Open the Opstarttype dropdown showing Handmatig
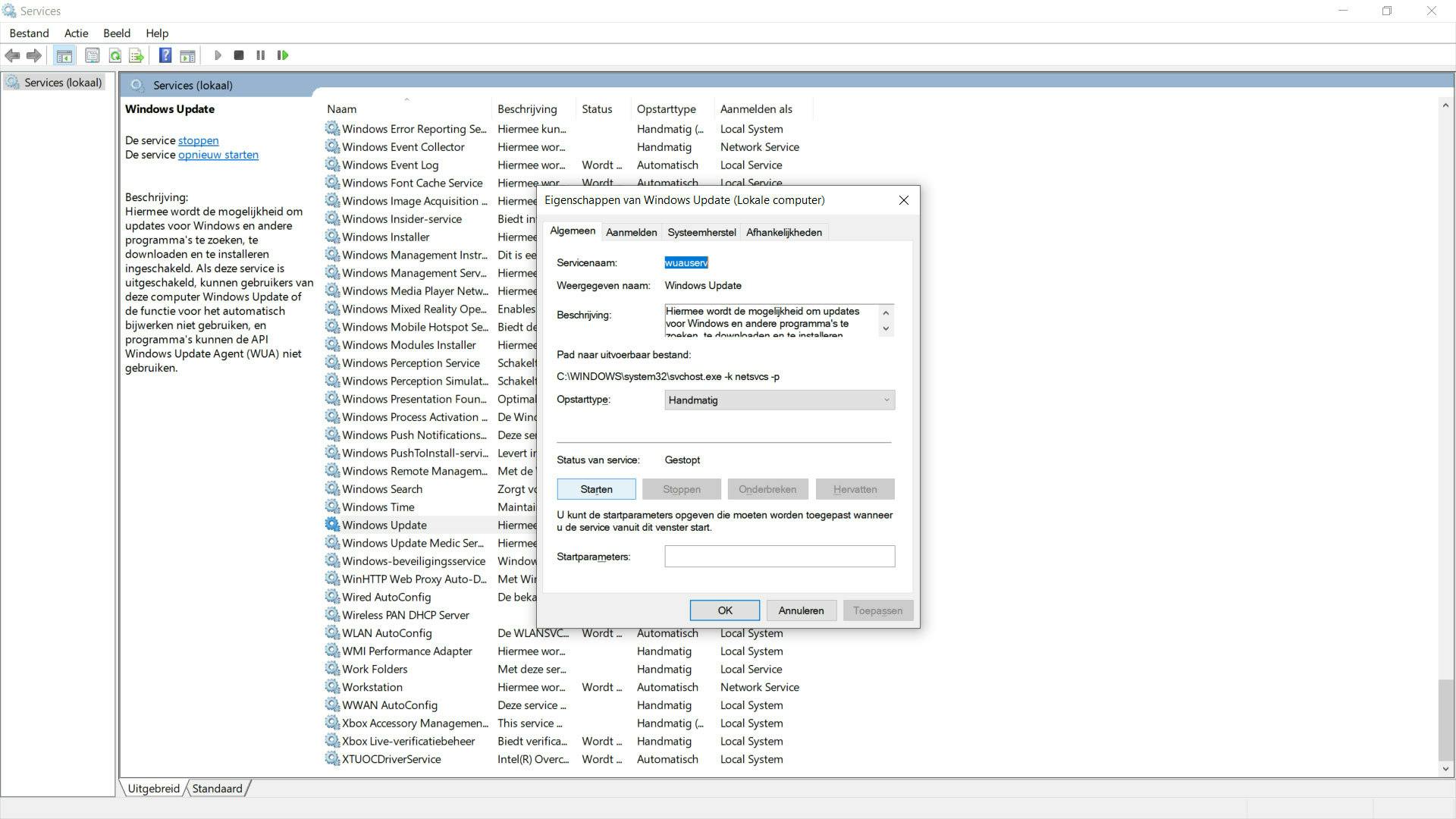1456x819 pixels. tap(779, 400)
